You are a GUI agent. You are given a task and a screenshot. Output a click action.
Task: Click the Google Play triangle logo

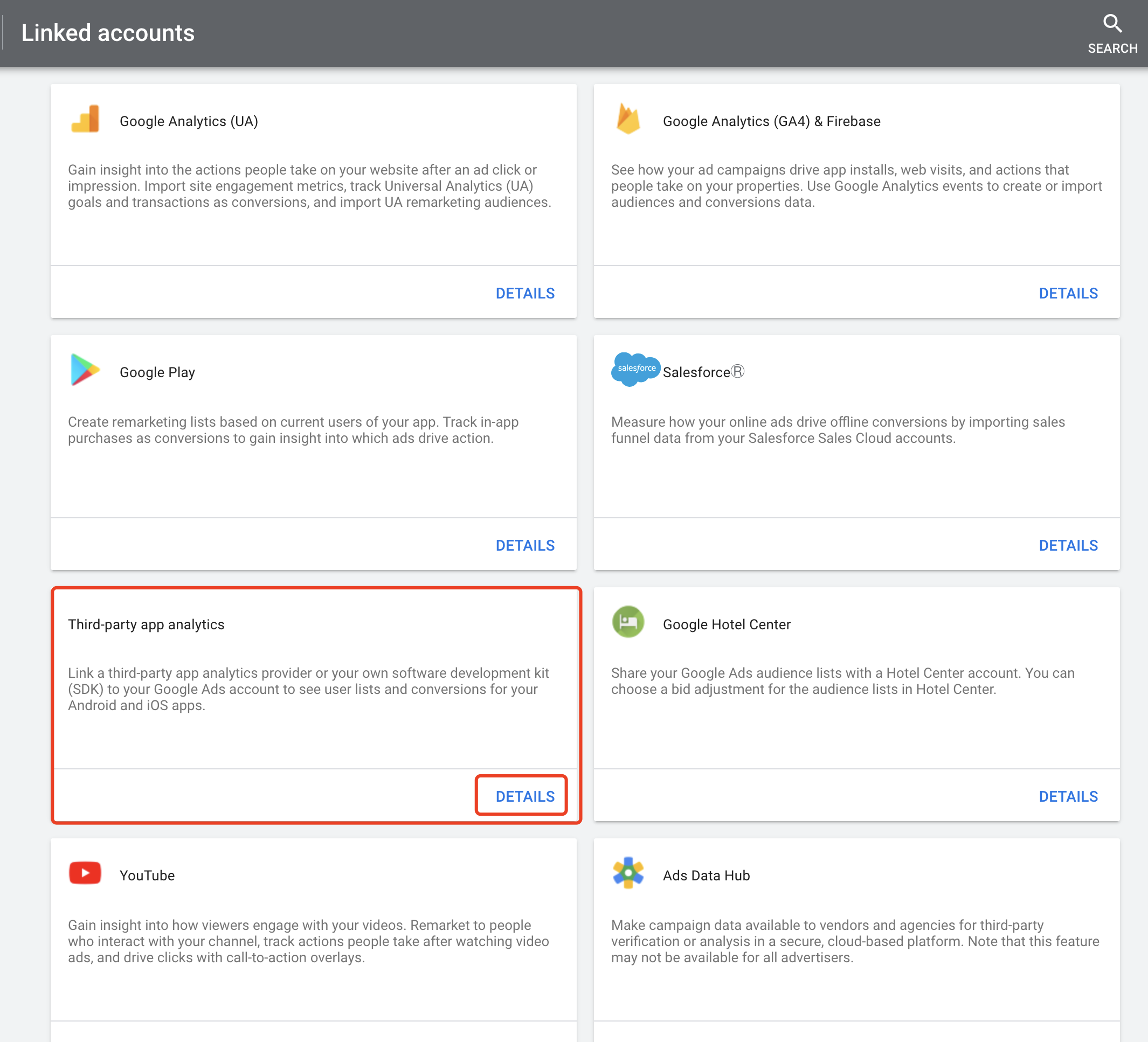point(85,370)
